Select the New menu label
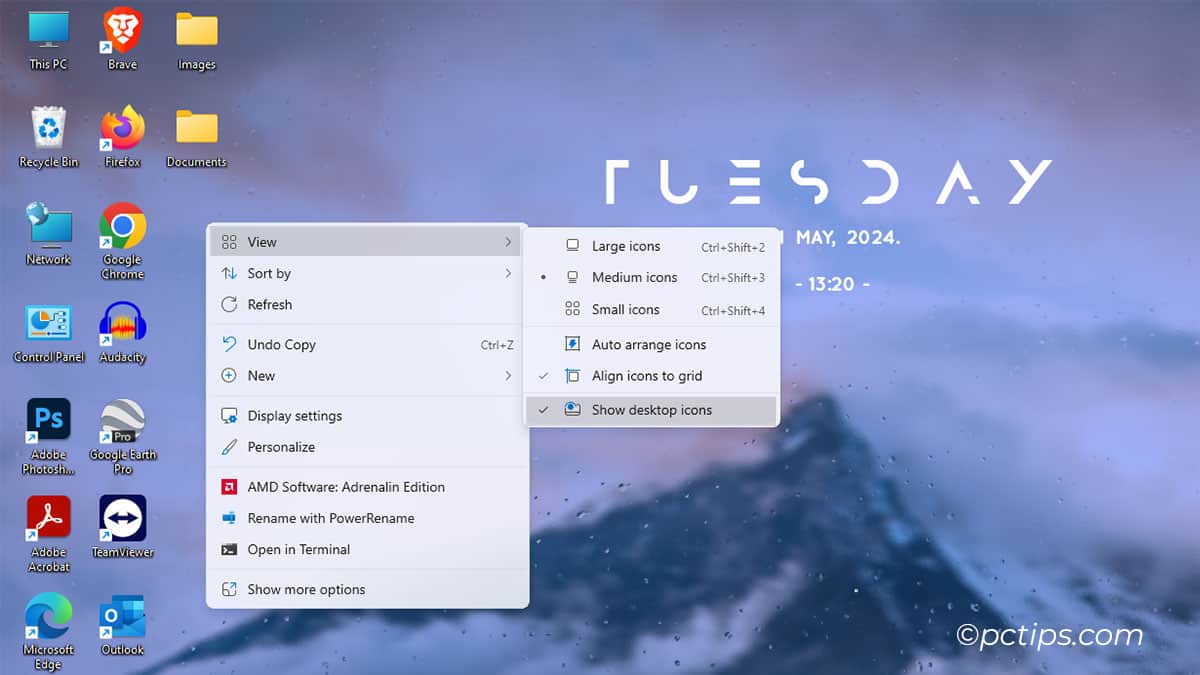This screenshot has width=1200, height=675. [261, 375]
